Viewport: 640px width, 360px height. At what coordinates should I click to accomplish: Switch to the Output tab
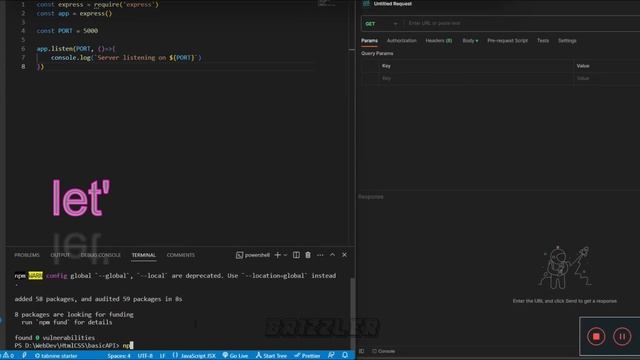click(60, 255)
